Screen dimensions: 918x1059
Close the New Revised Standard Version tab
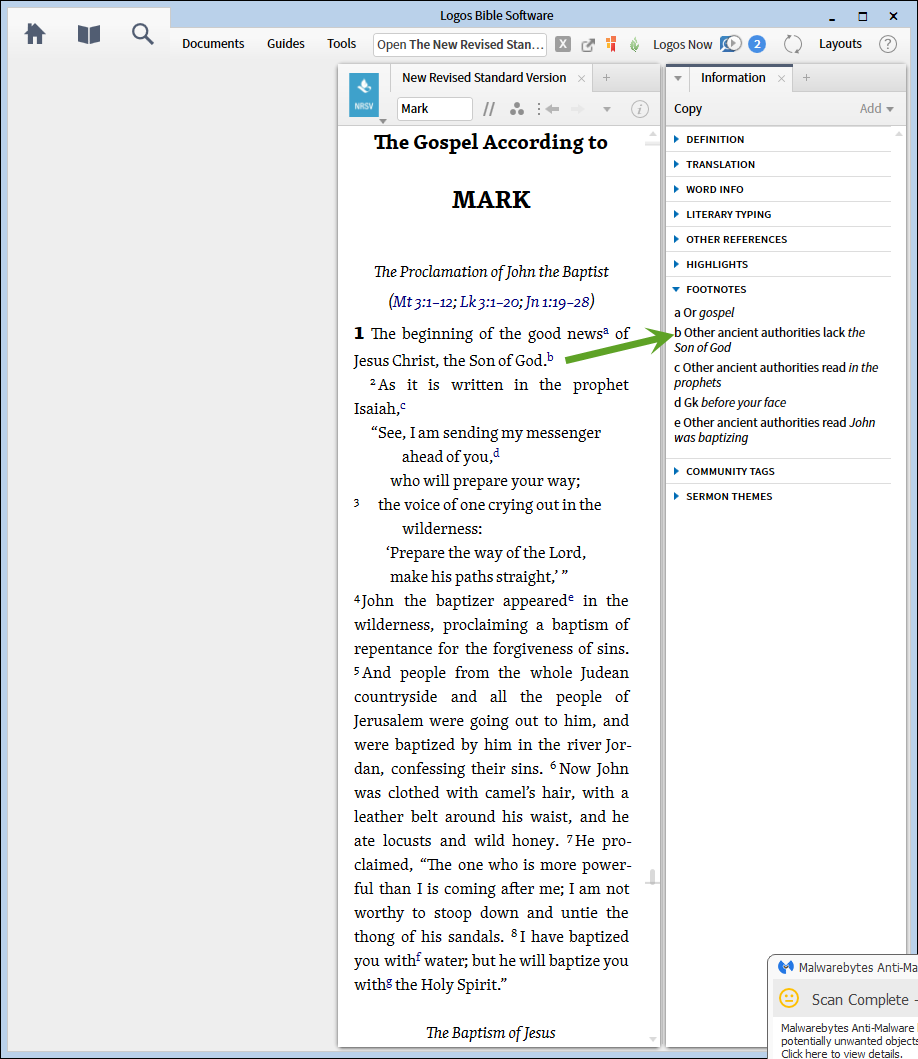(x=581, y=78)
